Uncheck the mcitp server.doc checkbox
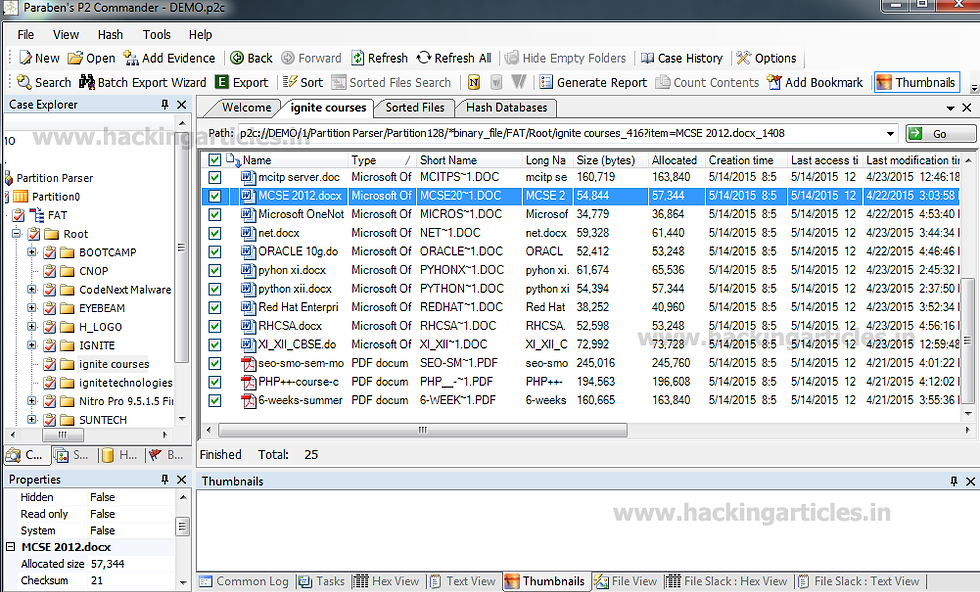The image size is (980, 592). pos(214,178)
